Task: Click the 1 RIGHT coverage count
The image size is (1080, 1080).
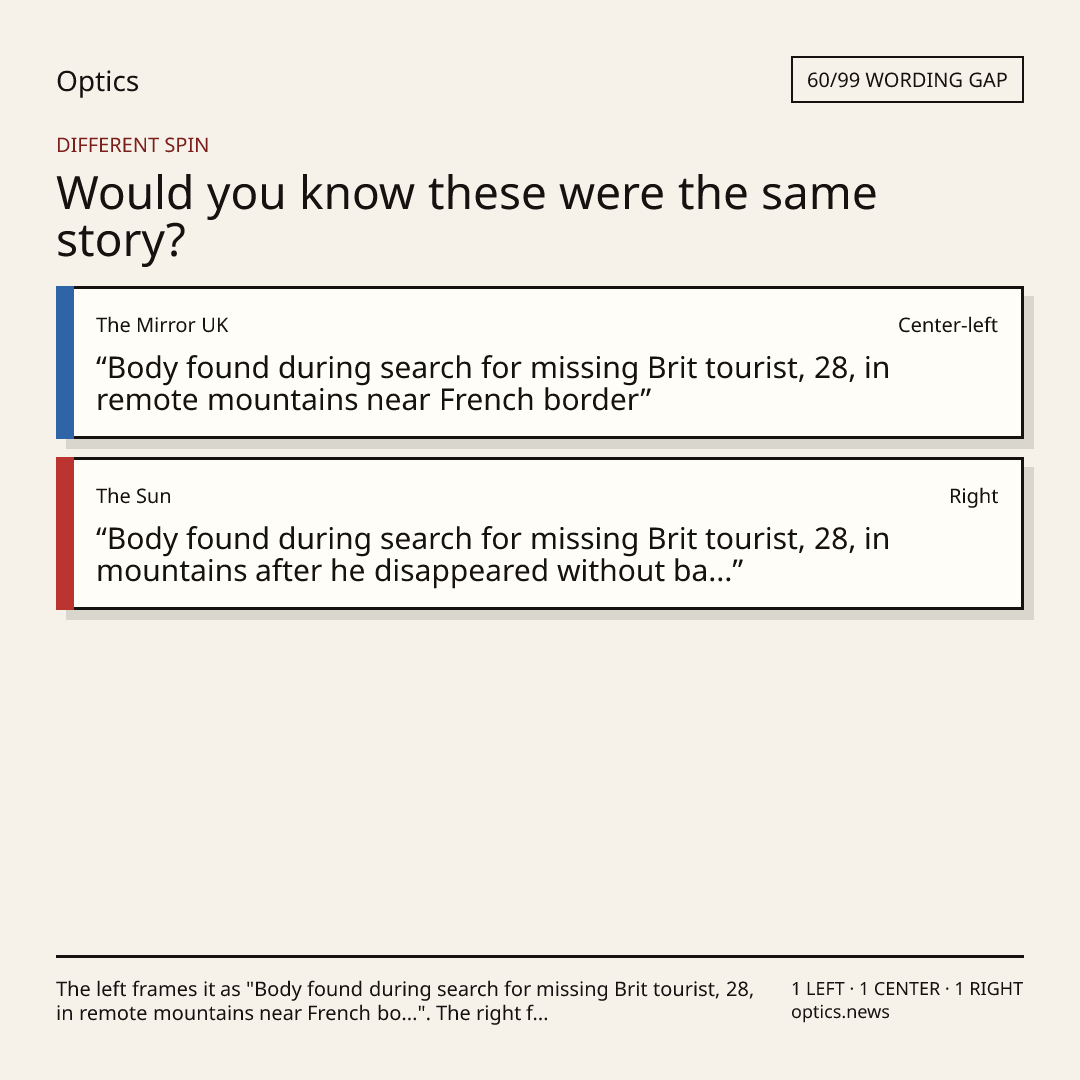Action: pos(988,988)
